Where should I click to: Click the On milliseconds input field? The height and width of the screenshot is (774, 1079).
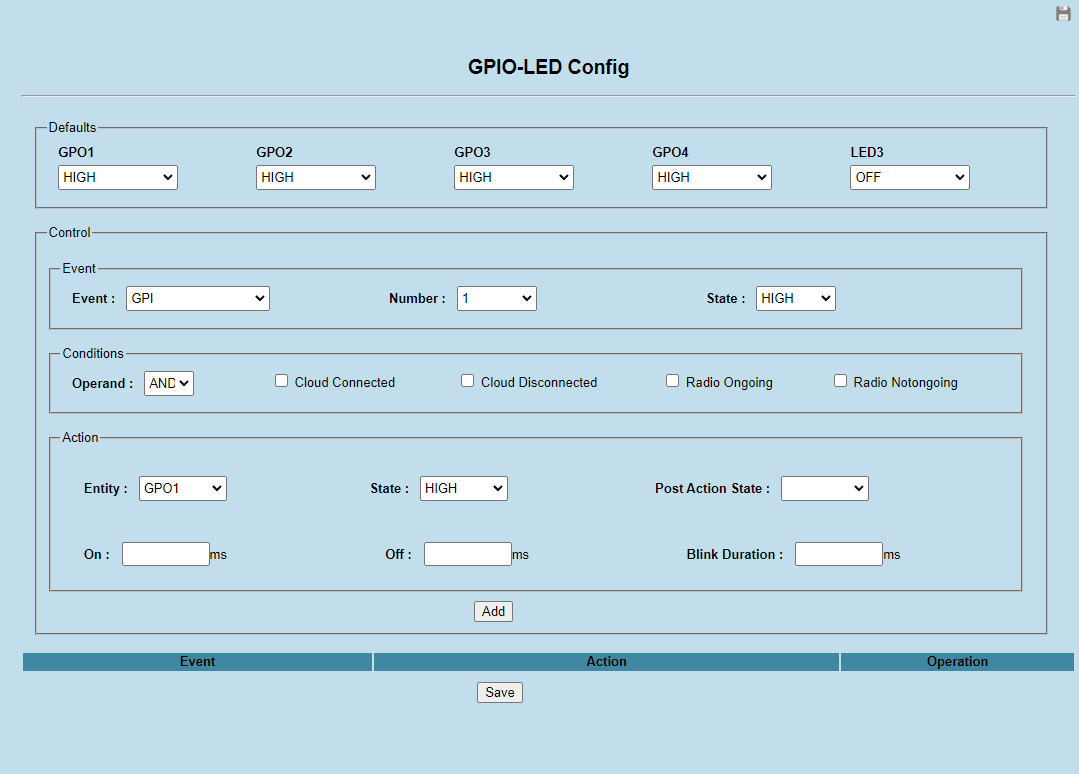165,553
